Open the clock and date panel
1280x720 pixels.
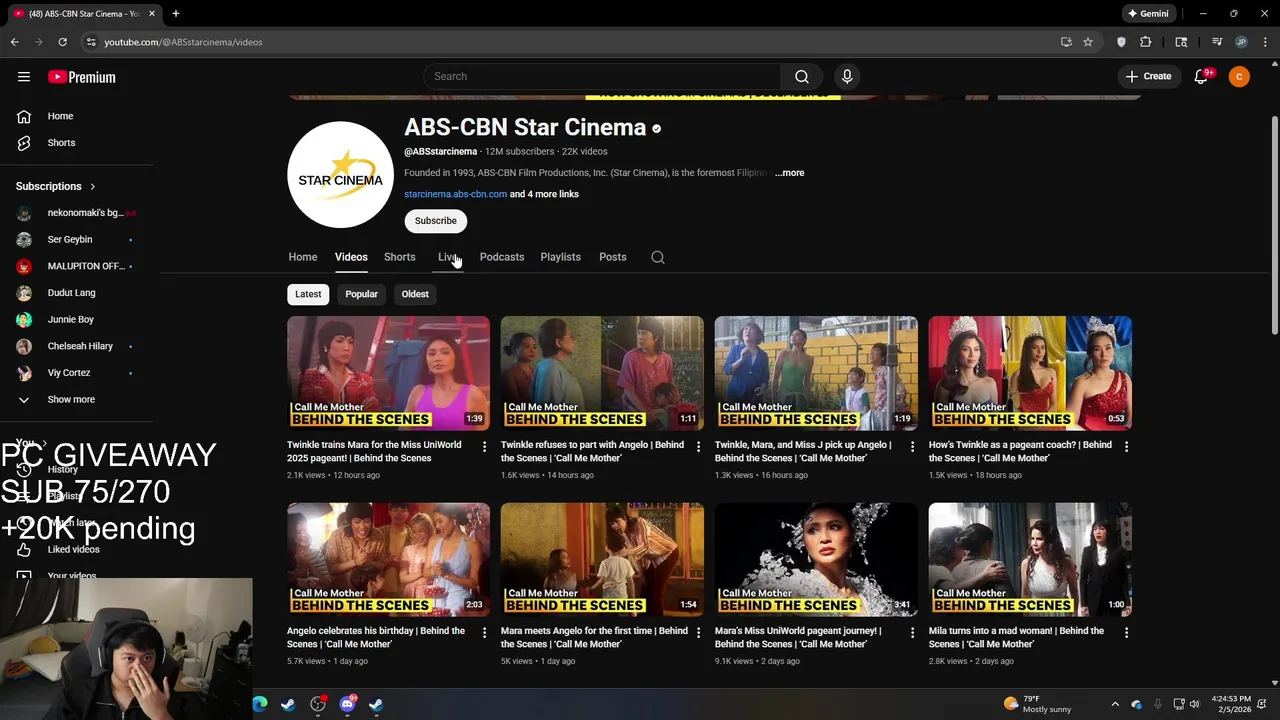pos(1231,704)
